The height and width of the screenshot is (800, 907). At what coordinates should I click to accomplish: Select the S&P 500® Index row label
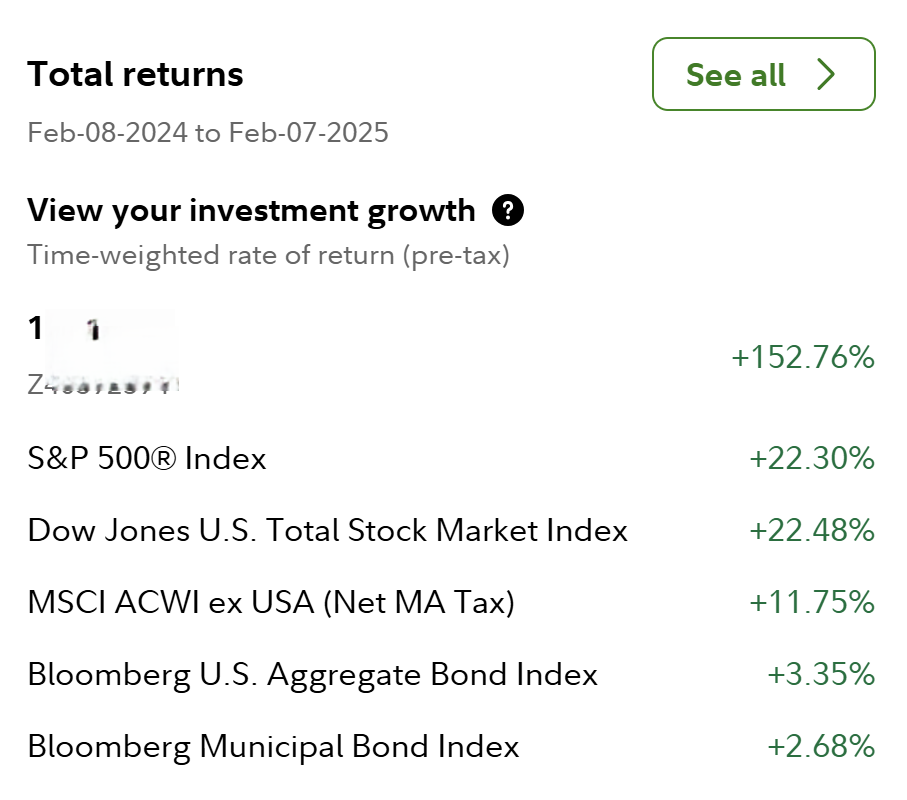(147, 459)
